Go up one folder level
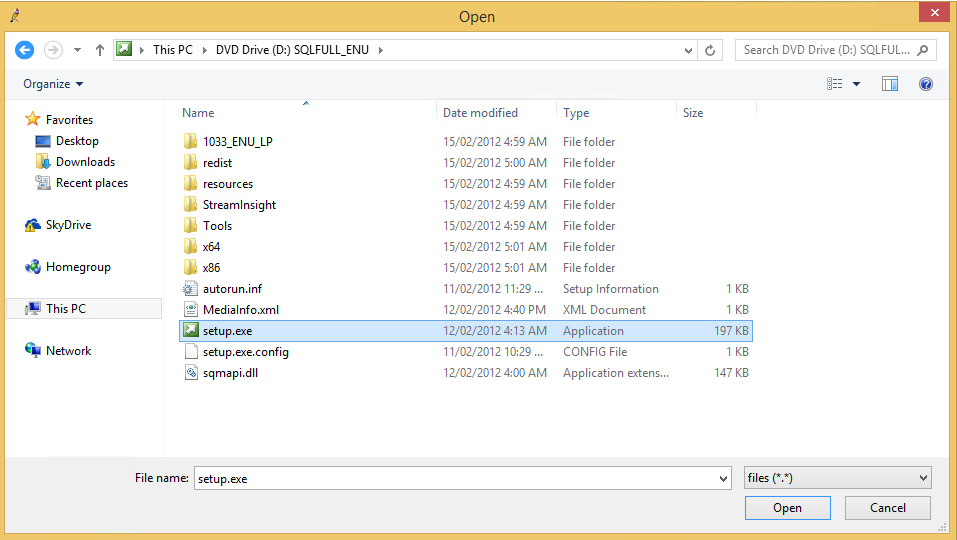This screenshot has width=957, height=540. (x=100, y=50)
